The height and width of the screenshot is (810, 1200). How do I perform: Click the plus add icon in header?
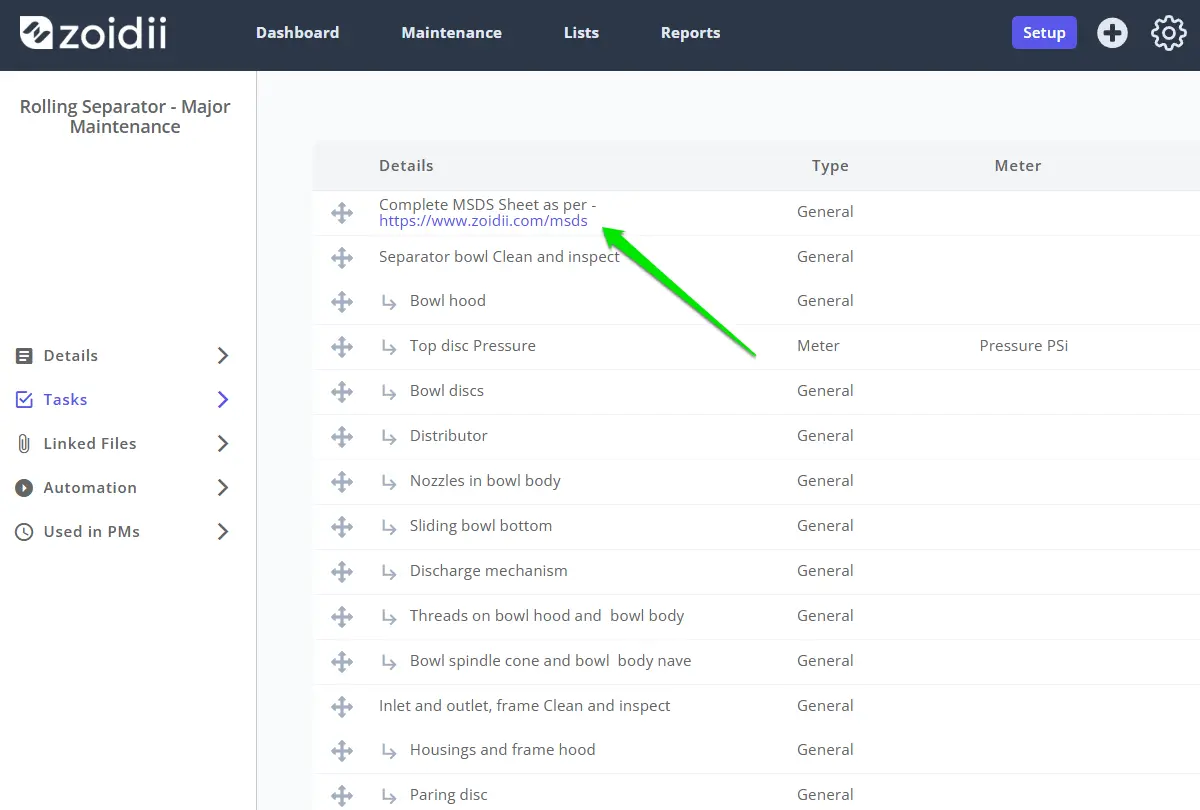[x=1112, y=33]
